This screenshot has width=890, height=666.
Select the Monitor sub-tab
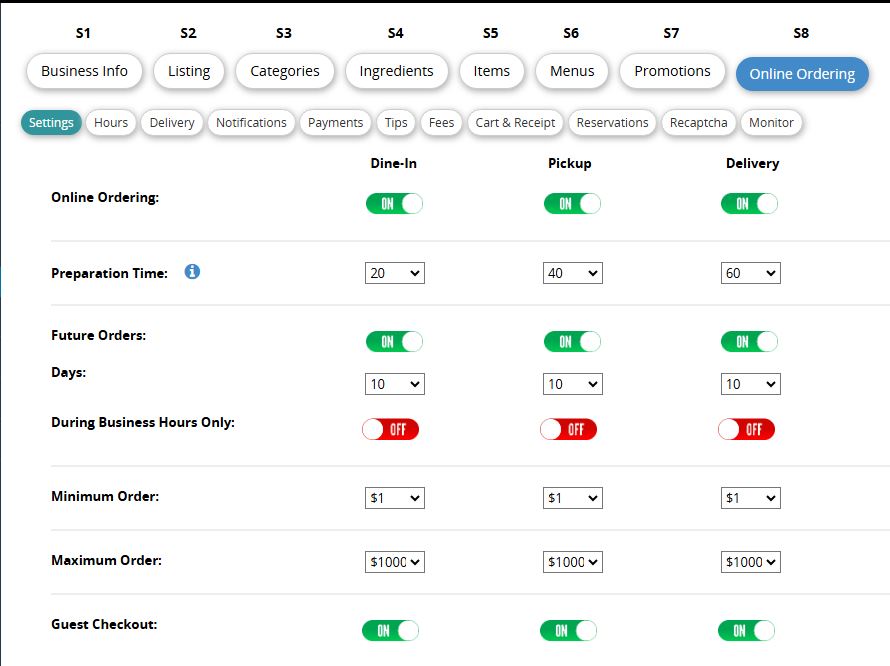[771, 122]
